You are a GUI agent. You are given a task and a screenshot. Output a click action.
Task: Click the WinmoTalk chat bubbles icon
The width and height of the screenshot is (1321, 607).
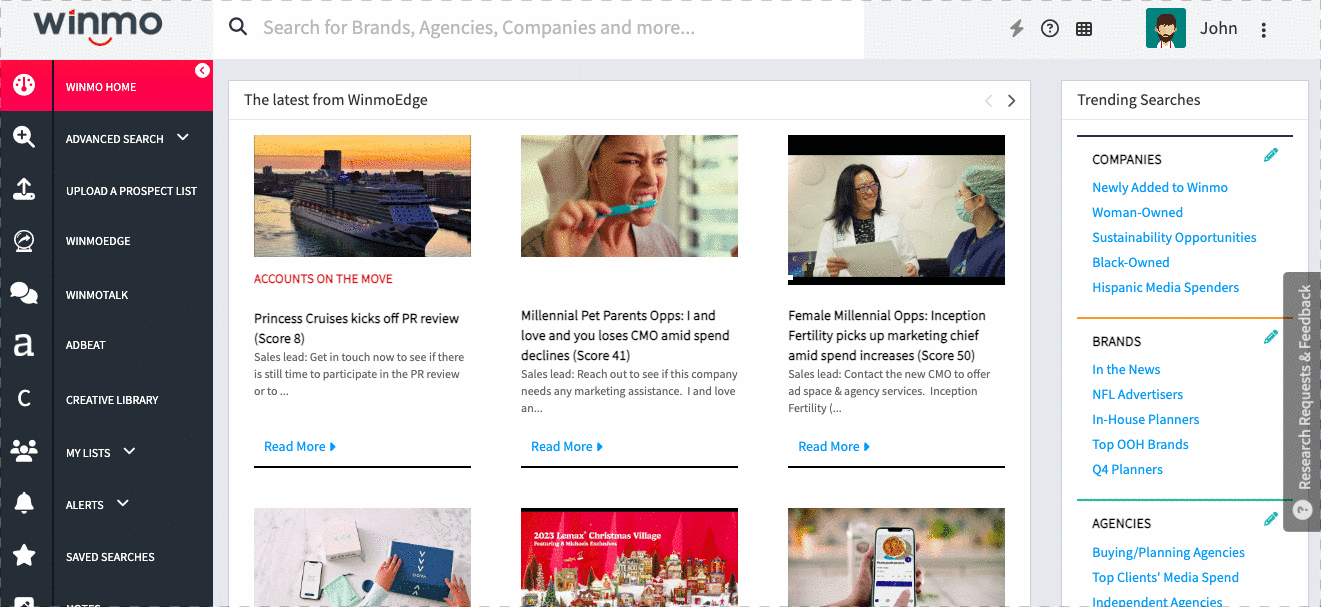click(x=24, y=294)
